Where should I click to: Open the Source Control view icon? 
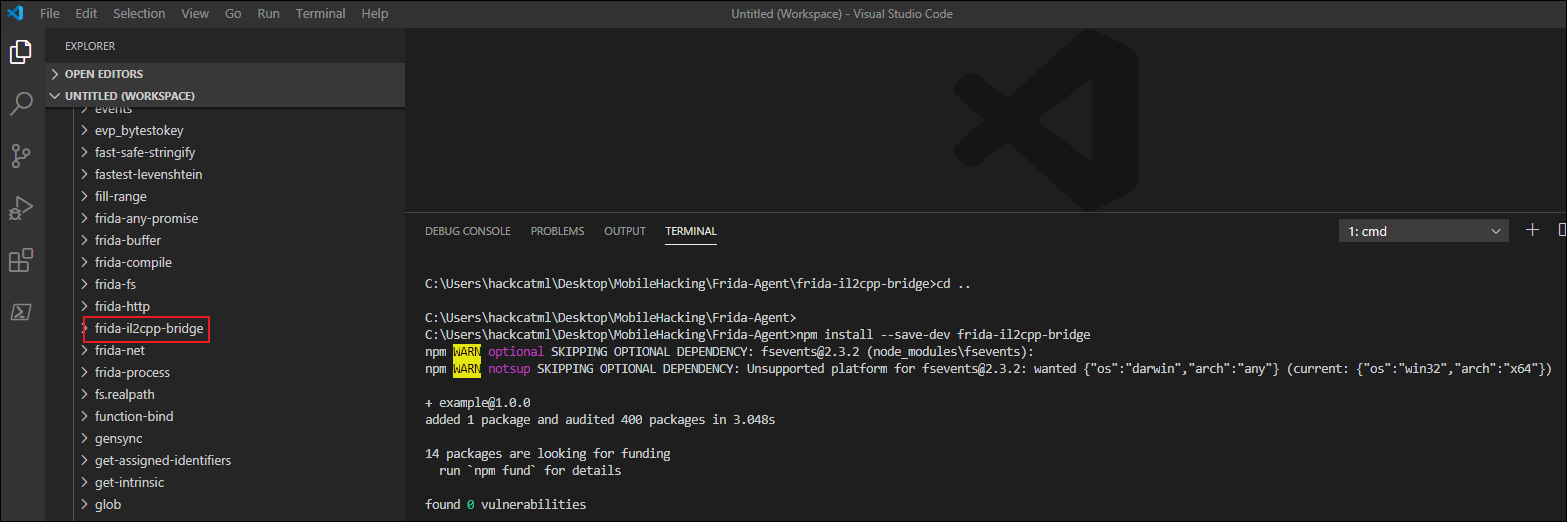point(22,155)
